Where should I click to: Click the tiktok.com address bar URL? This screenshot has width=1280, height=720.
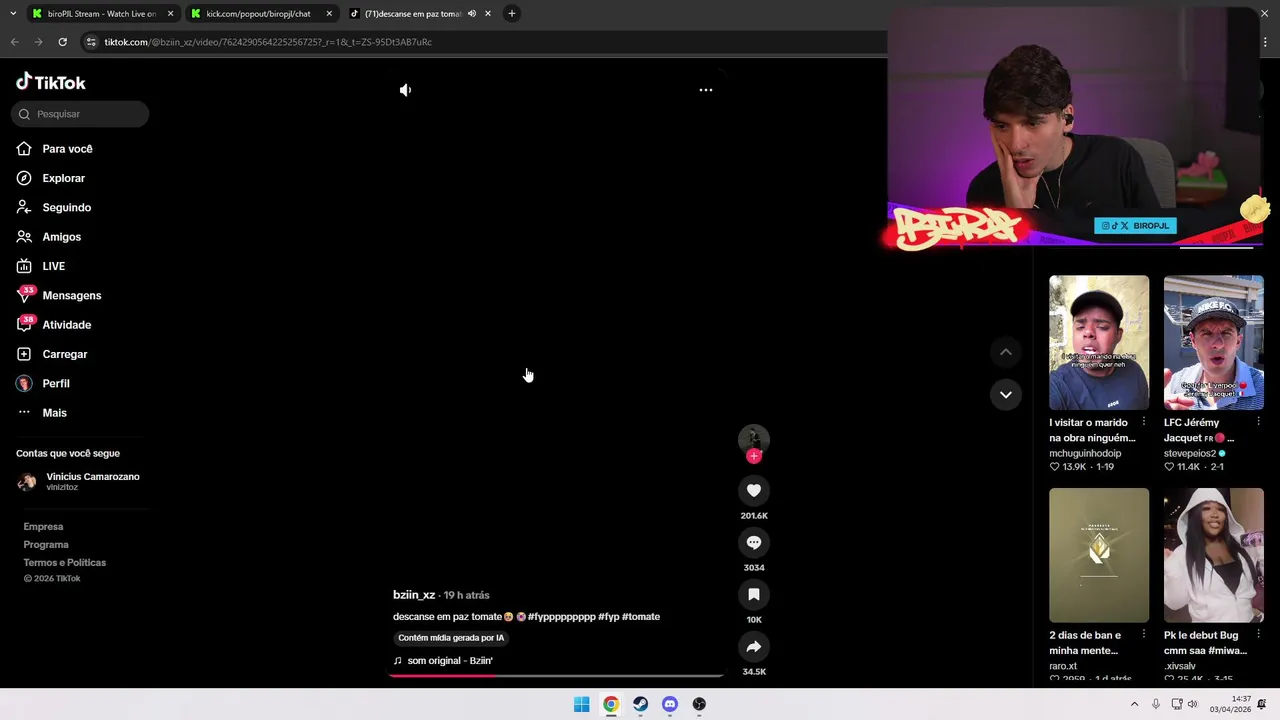tap(268, 42)
